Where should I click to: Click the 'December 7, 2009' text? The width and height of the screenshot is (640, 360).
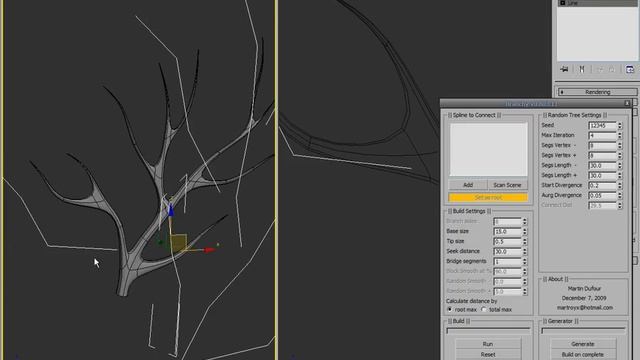tap(584, 298)
